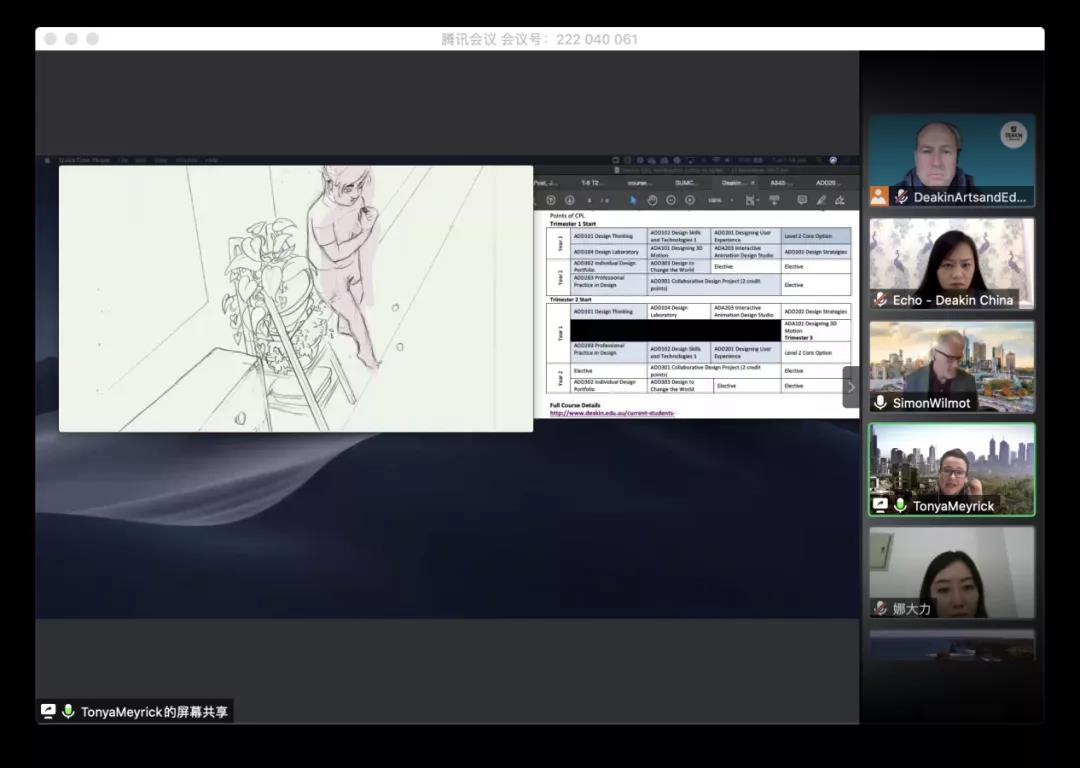This screenshot has width=1080, height=768.
Task: Switch to the SUMC document tab
Action: [687, 183]
